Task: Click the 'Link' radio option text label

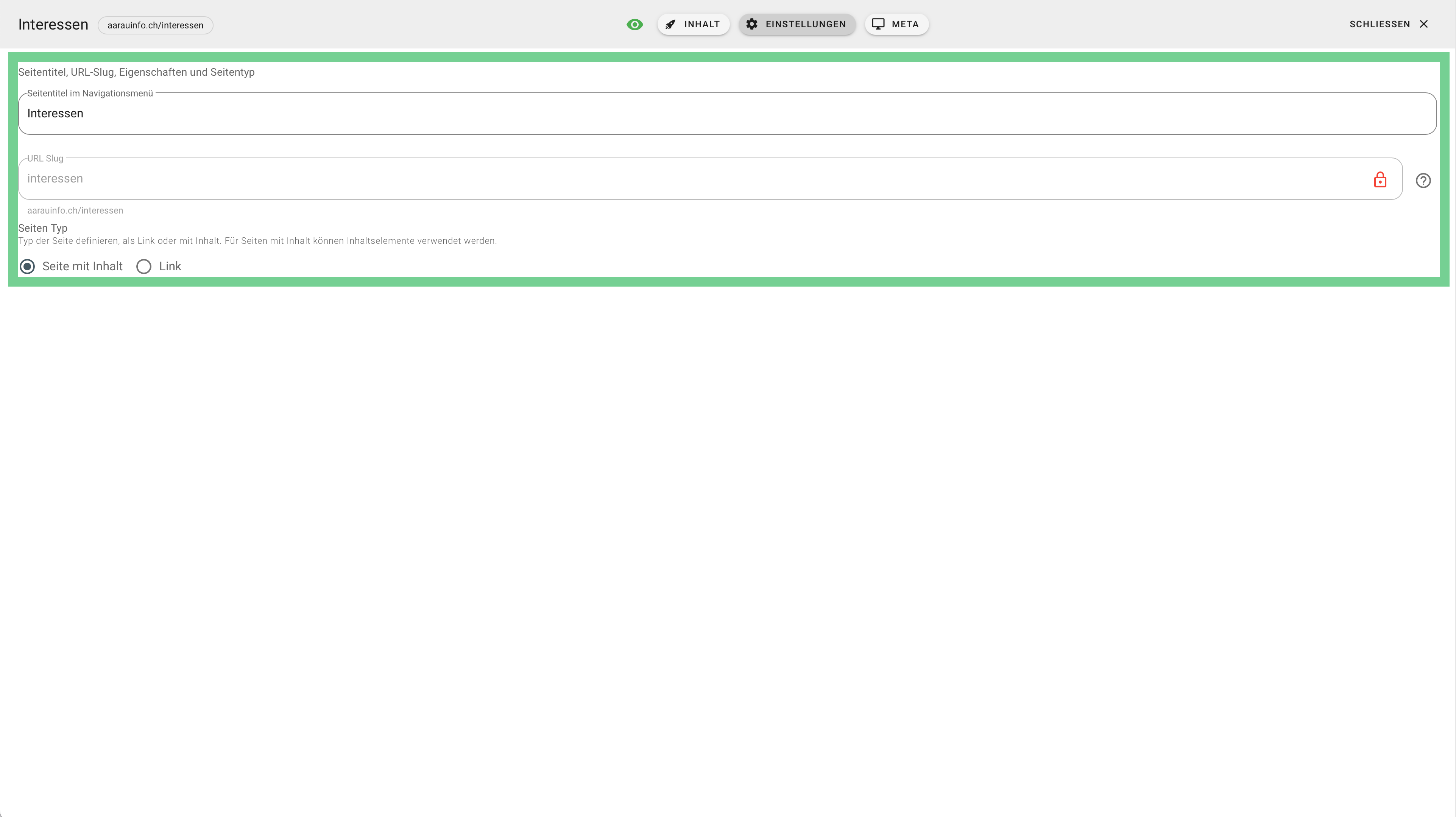Action: [x=170, y=266]
